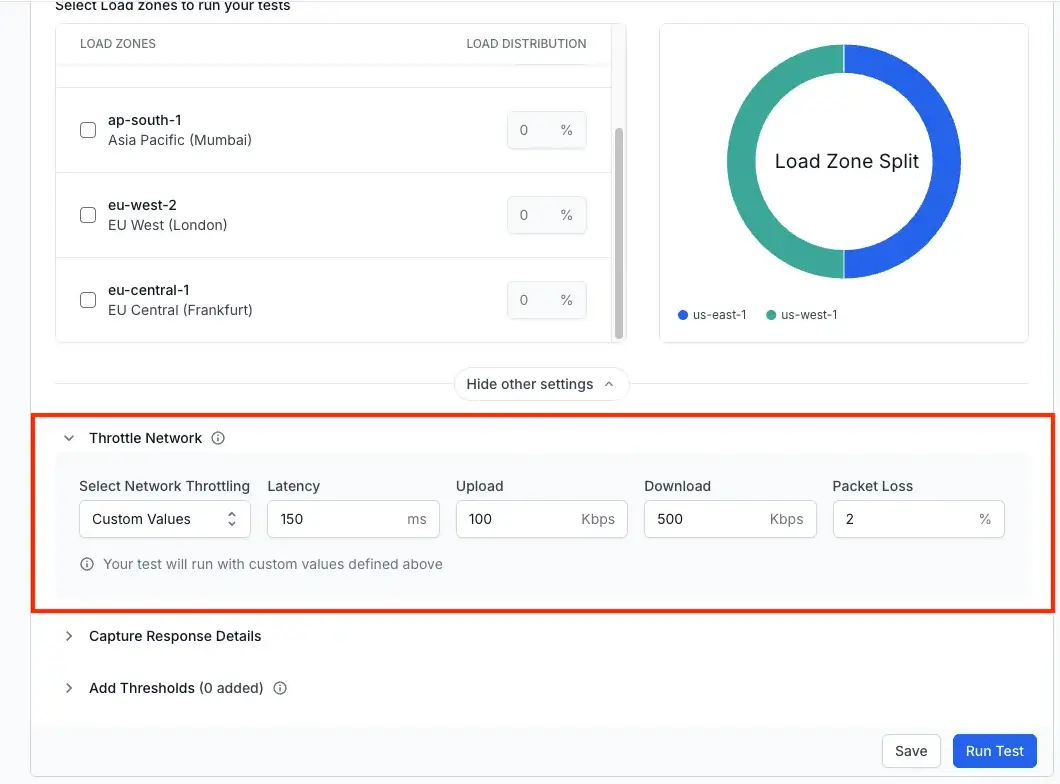Check the eu-central-1 Frankfurt checkbox
The width and height of the screenshot is (1060, 784).
click(x=88, y=299)
